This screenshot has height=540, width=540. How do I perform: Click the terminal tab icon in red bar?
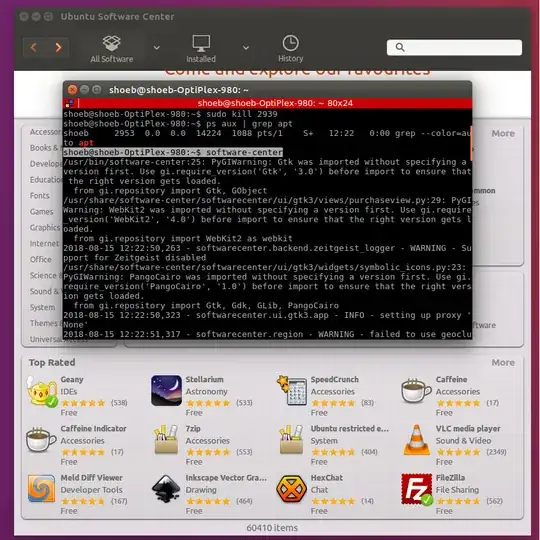[70, 103]
